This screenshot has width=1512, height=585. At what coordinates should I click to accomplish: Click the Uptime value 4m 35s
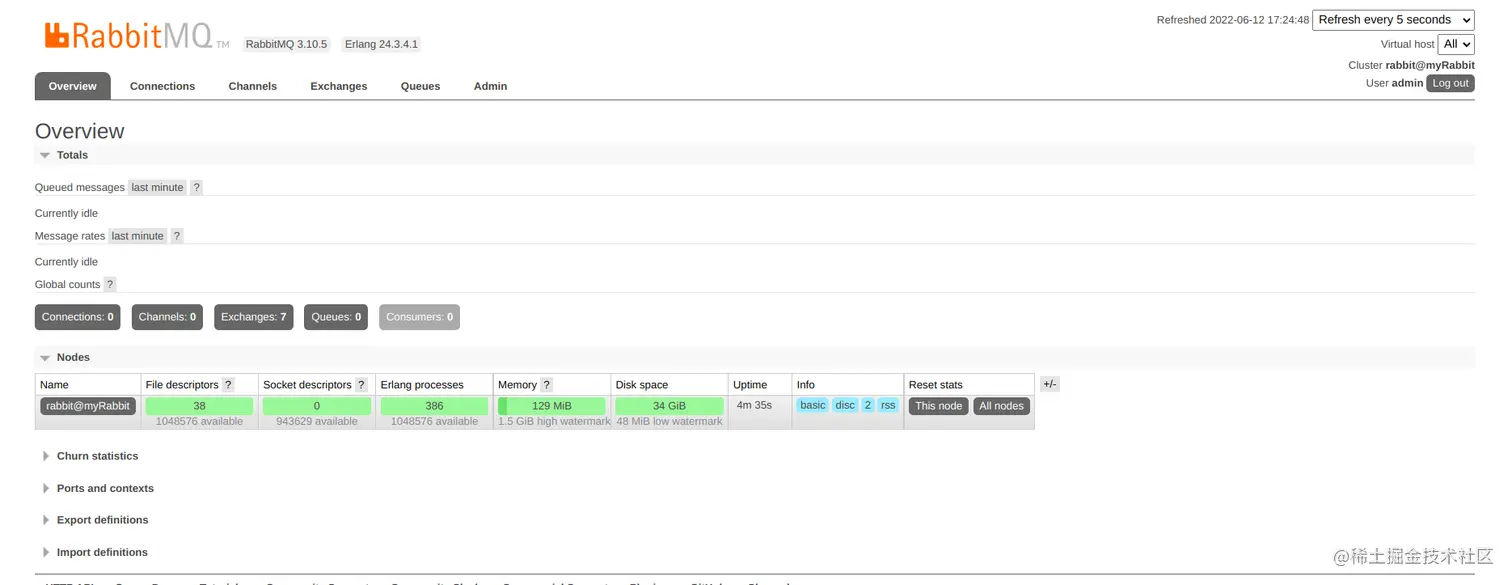(x=754, y=405)
